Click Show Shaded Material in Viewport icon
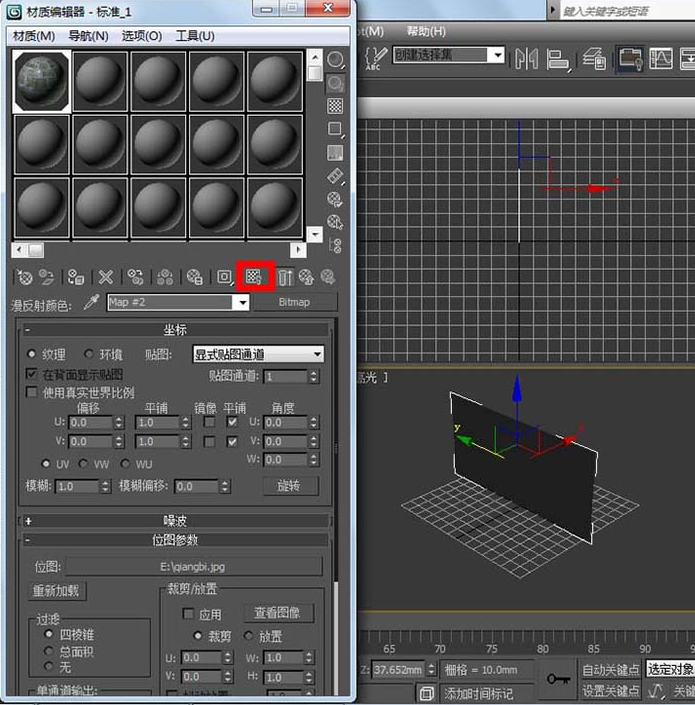 tap(254, 277)
